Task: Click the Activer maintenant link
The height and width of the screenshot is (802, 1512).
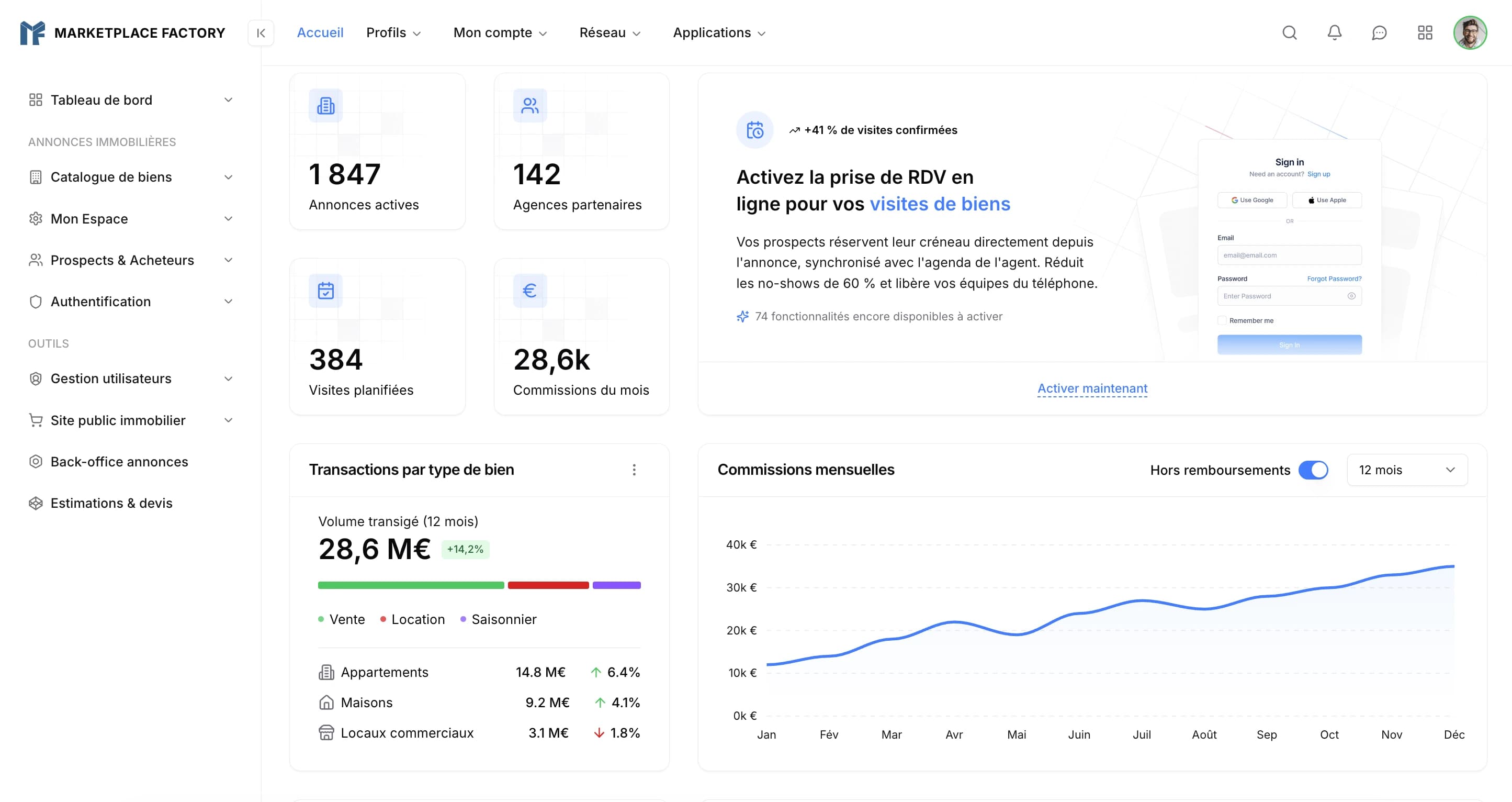Action: click(1092, 388)
